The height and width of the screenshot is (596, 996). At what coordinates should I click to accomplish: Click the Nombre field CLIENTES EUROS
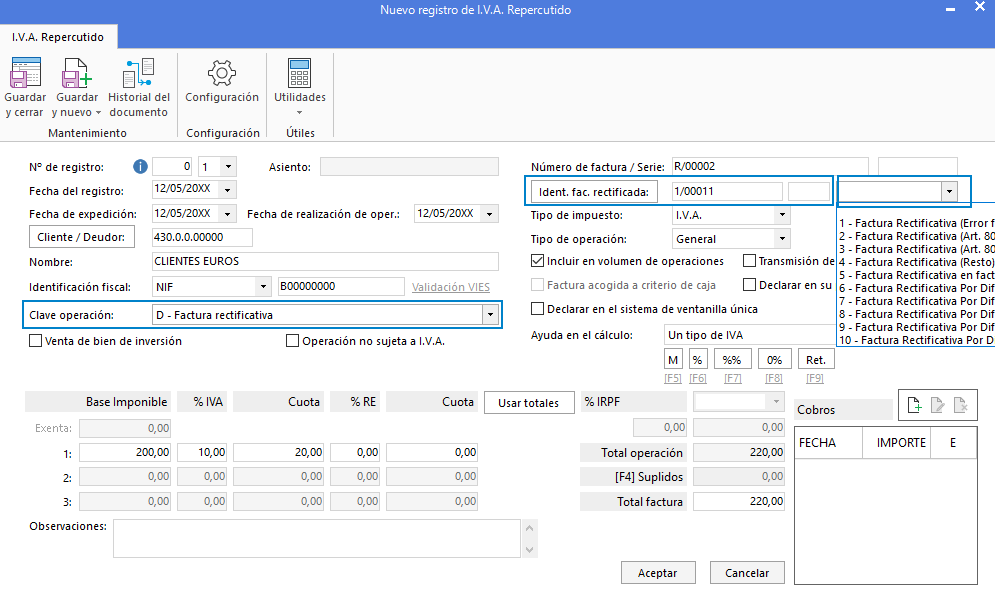point(325,261)
